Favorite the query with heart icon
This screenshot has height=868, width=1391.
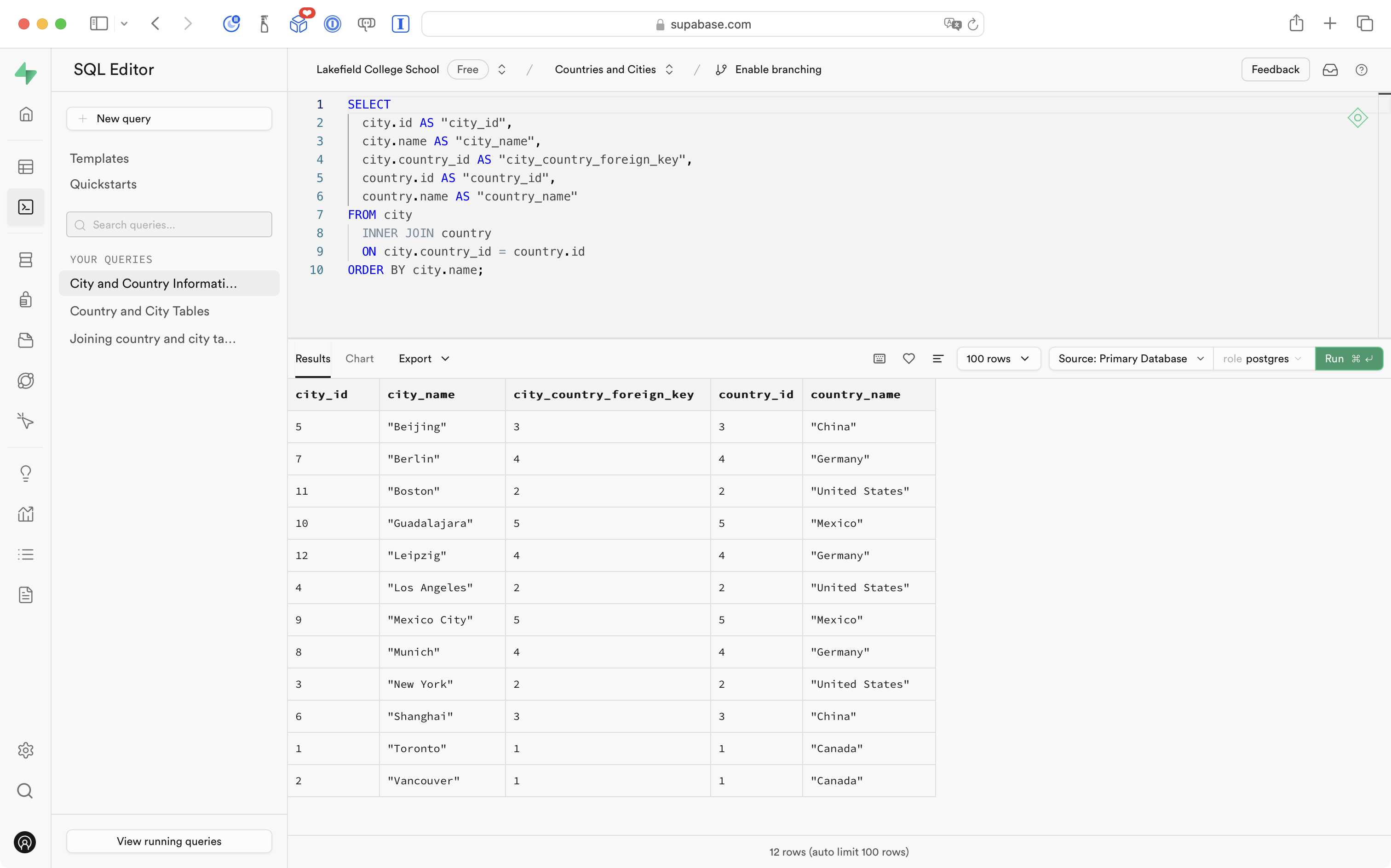[x=908, y=359]
